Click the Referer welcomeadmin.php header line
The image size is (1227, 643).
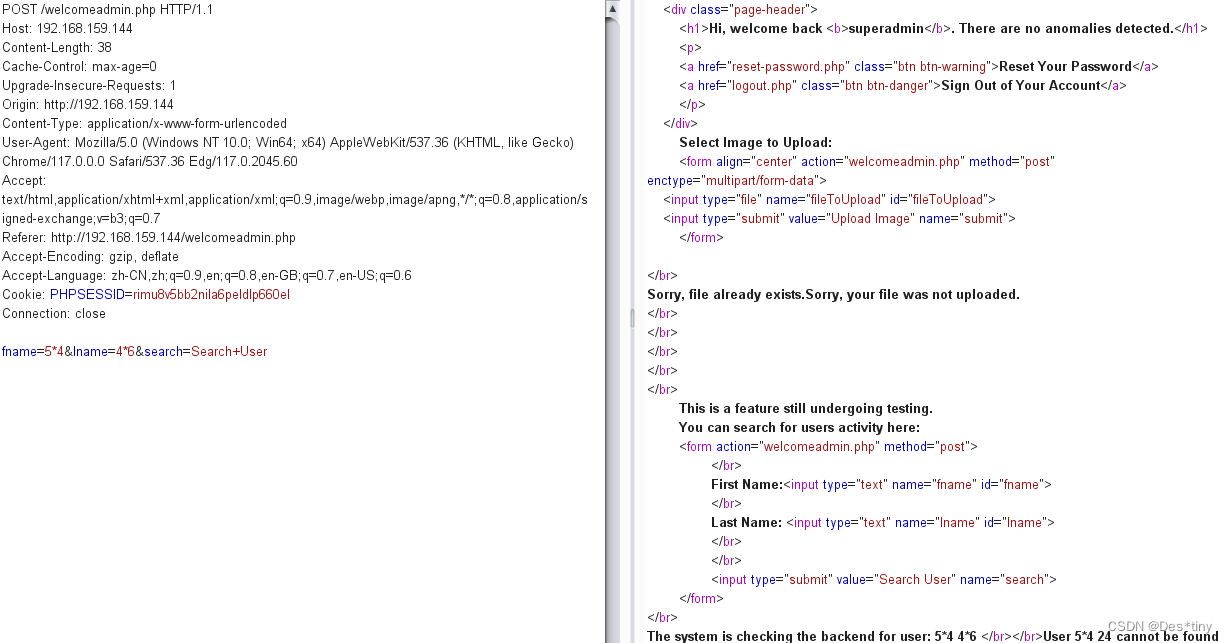[149, 238]
